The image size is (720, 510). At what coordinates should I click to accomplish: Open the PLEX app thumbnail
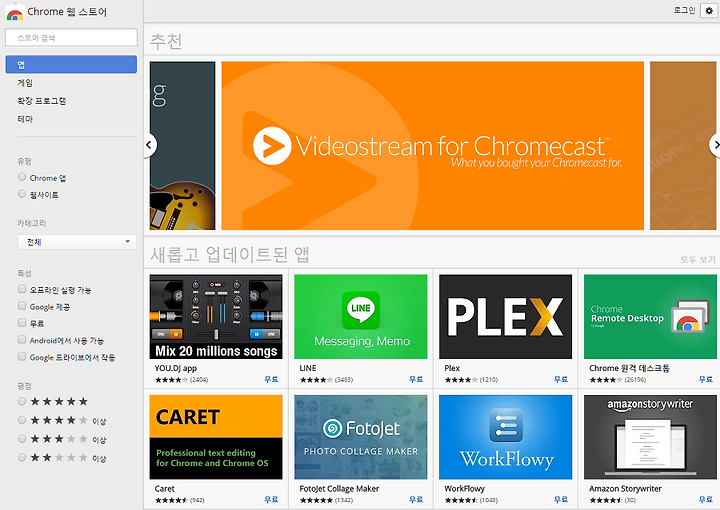click(x=506, y=317)
